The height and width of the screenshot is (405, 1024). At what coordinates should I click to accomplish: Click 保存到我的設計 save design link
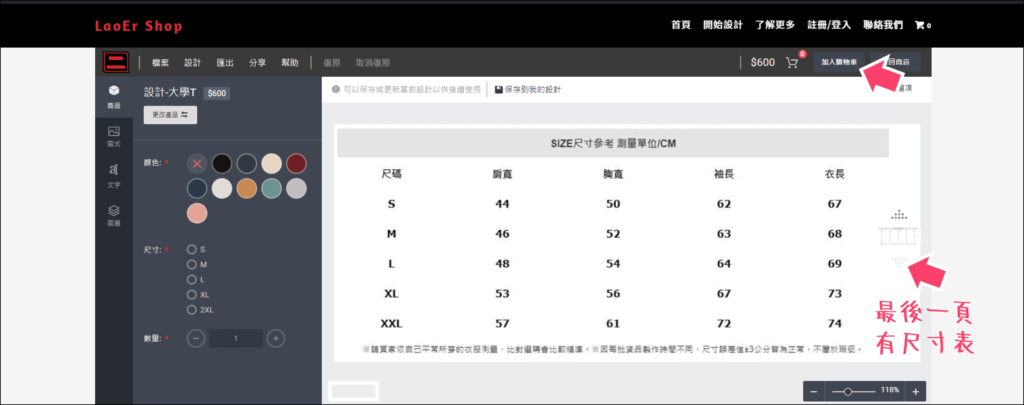(528, 90)
